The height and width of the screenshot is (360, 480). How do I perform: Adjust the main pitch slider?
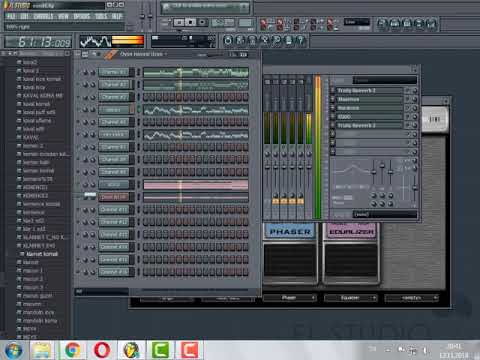(x=150, y=15)
